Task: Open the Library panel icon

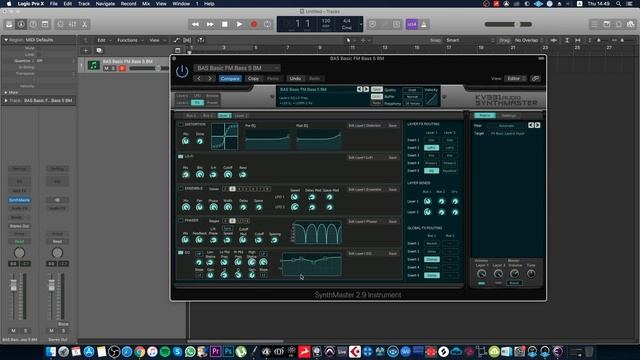Action: coord(9,24)
